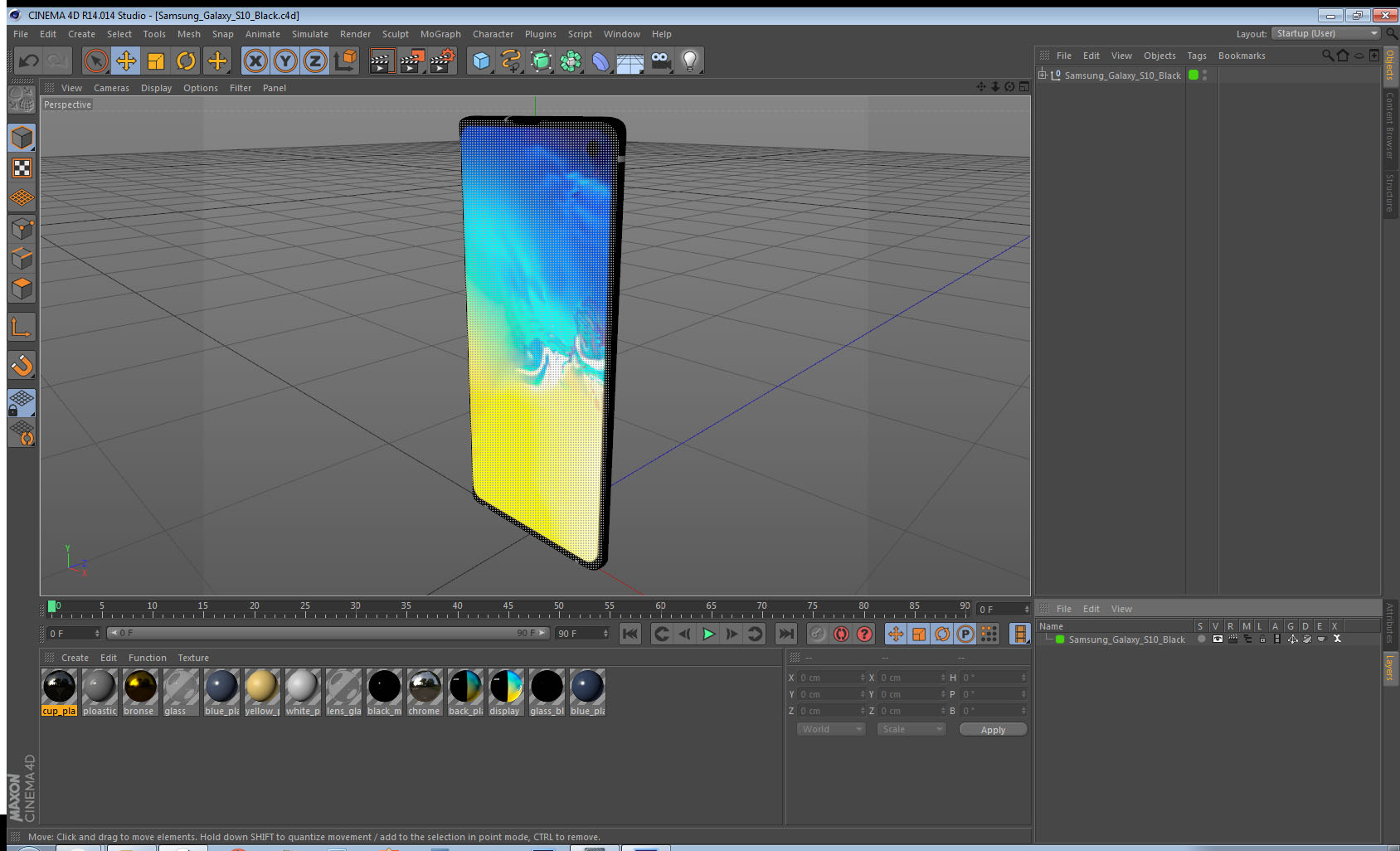Screen dimensions: 1400x851
Task: Click the Apply button
Action: [x=993, y=730]
